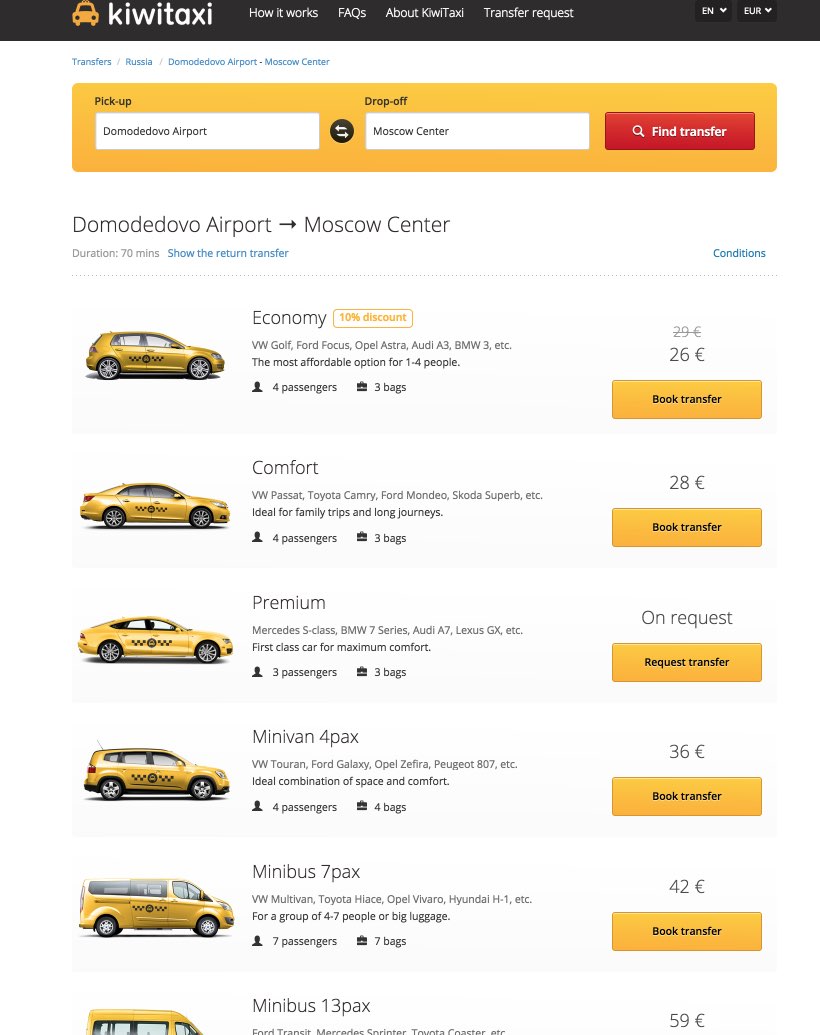Image resolution: width=820 pixels, height=1035 pixels.
Task: Open the Transfer request page
Action: pos(528,13)
